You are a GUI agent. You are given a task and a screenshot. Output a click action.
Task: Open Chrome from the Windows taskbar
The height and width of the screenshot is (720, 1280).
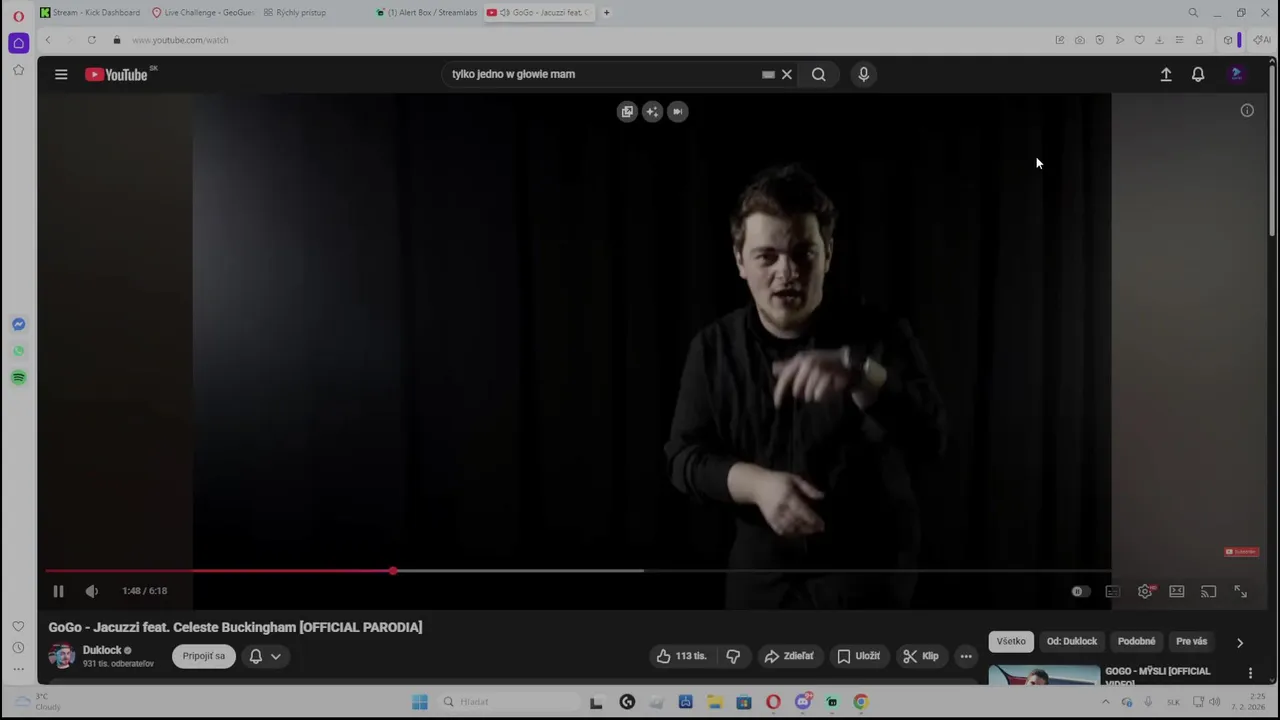click(861, 702)
